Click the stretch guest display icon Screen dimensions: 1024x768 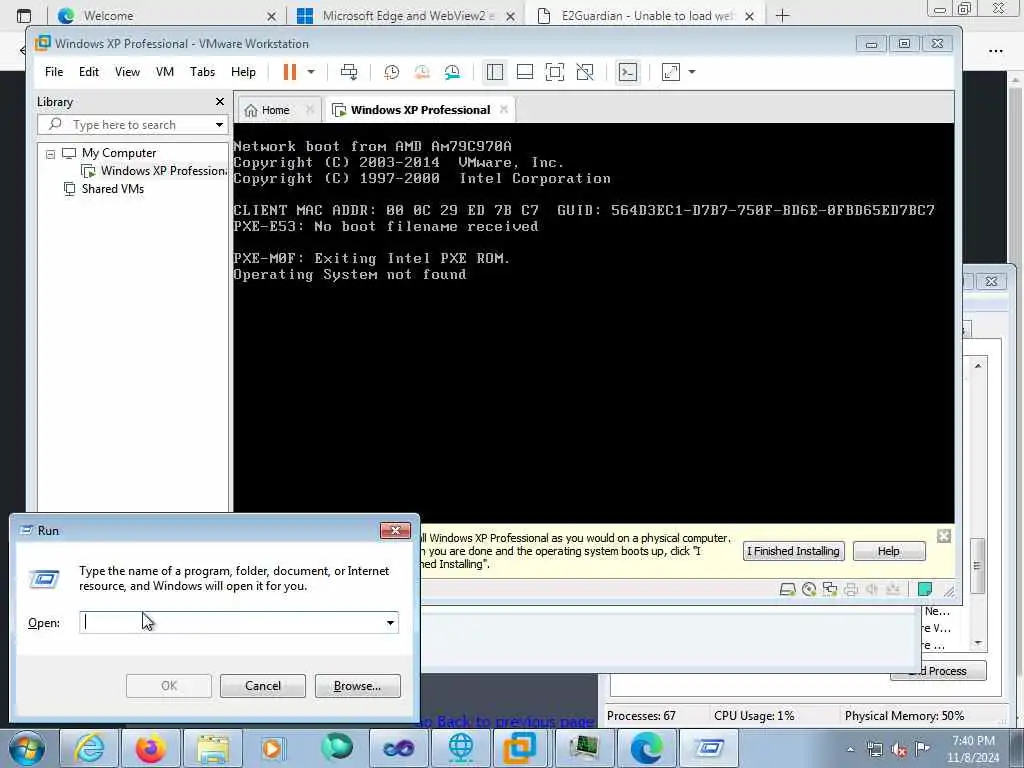[671, 72]
